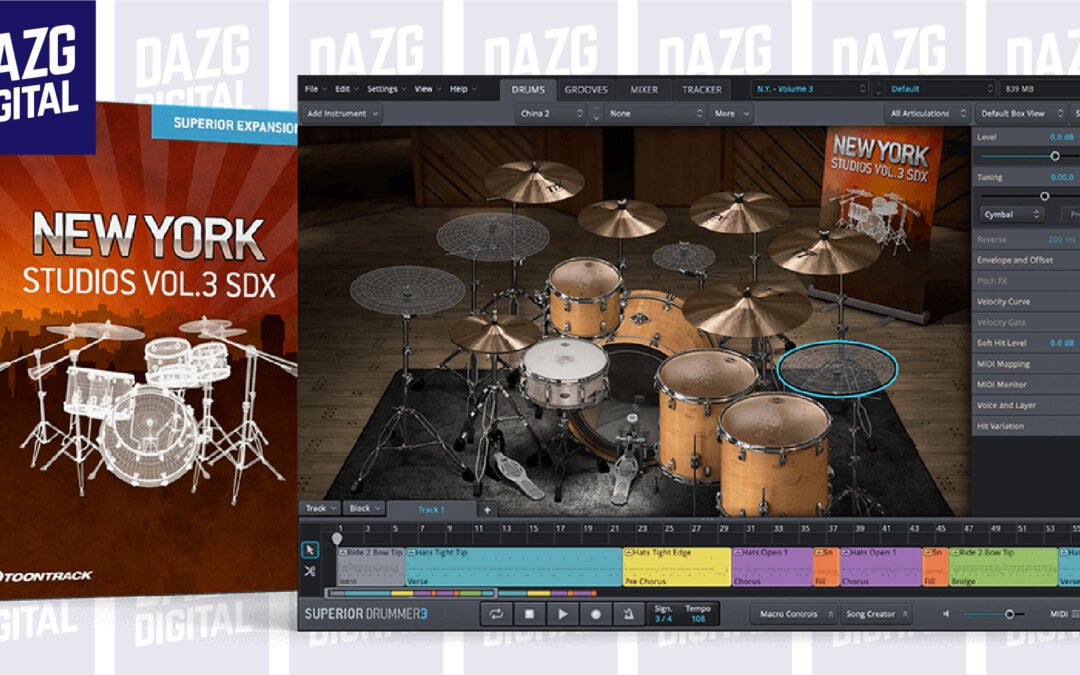The image size is (1080, 675).
Task: Open the Cymbal tuning type dropdown
Action: click(1011, 215)
